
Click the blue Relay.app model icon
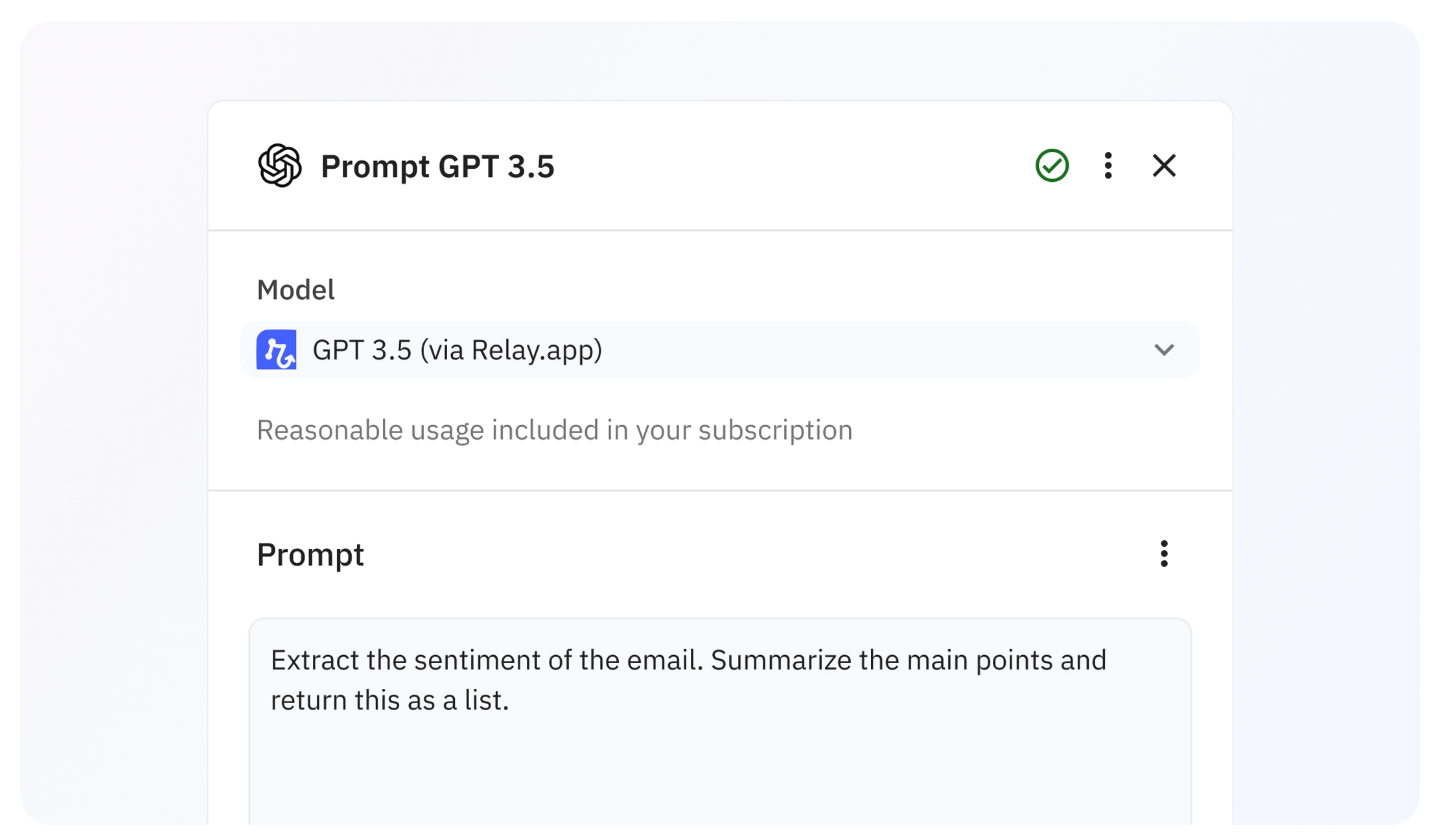(x=276, y=350)
